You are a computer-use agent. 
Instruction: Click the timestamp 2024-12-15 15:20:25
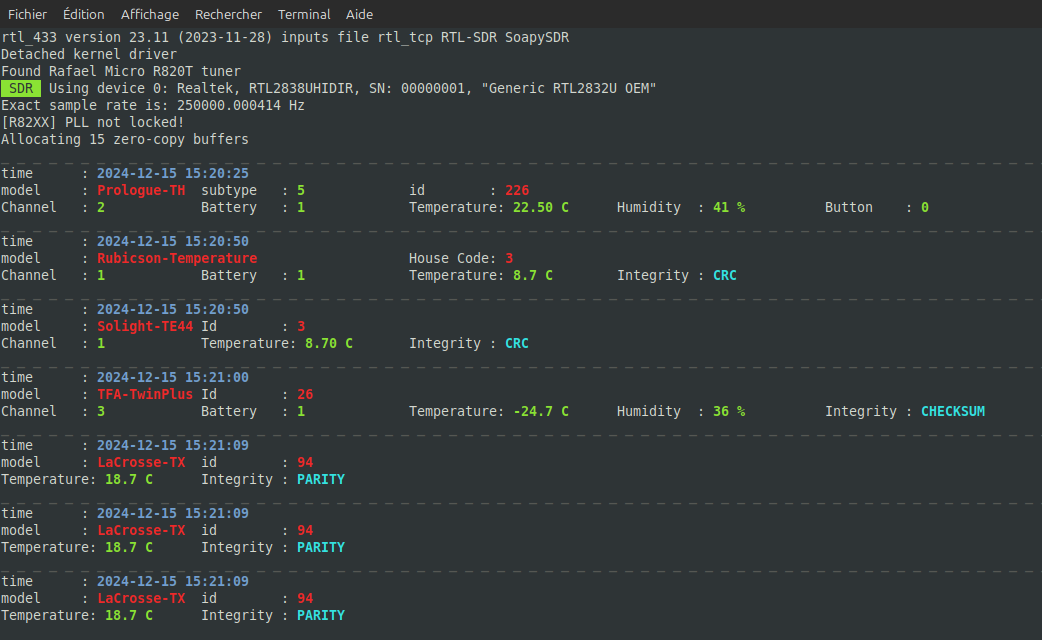173,173
